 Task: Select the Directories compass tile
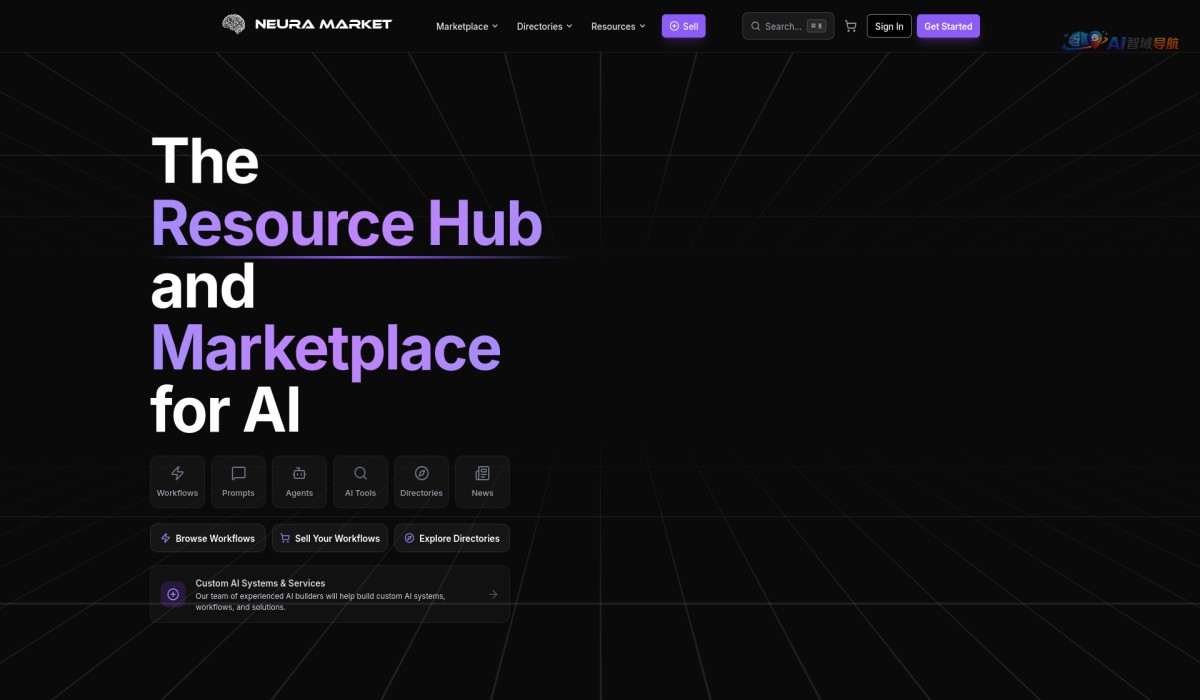point(421,482)
